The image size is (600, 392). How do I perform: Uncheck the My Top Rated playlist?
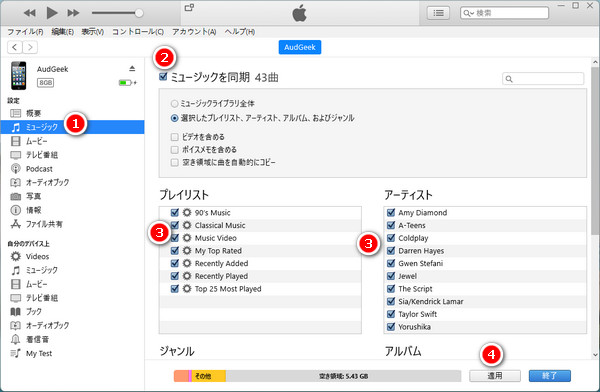click(174, 250)
